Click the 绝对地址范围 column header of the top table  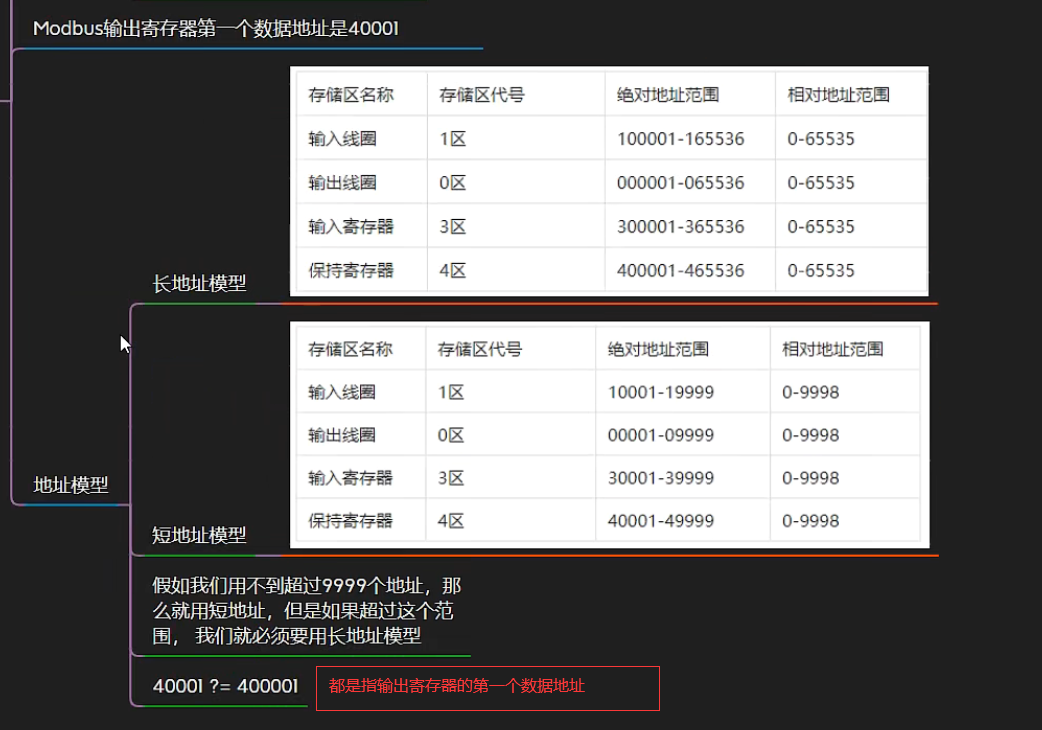[x=666, y=93]
